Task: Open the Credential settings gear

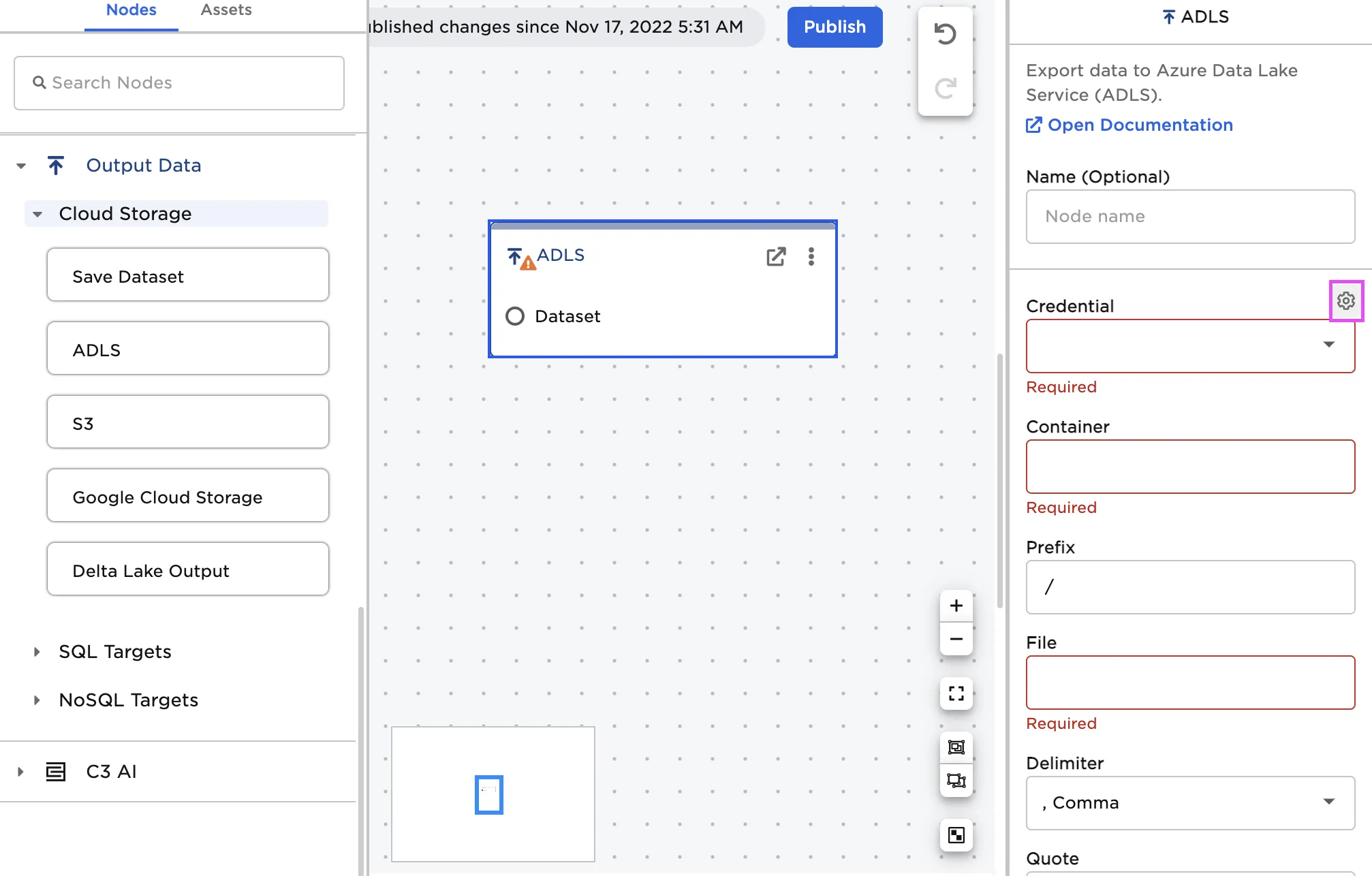Action: click(x=1345, y=300)
